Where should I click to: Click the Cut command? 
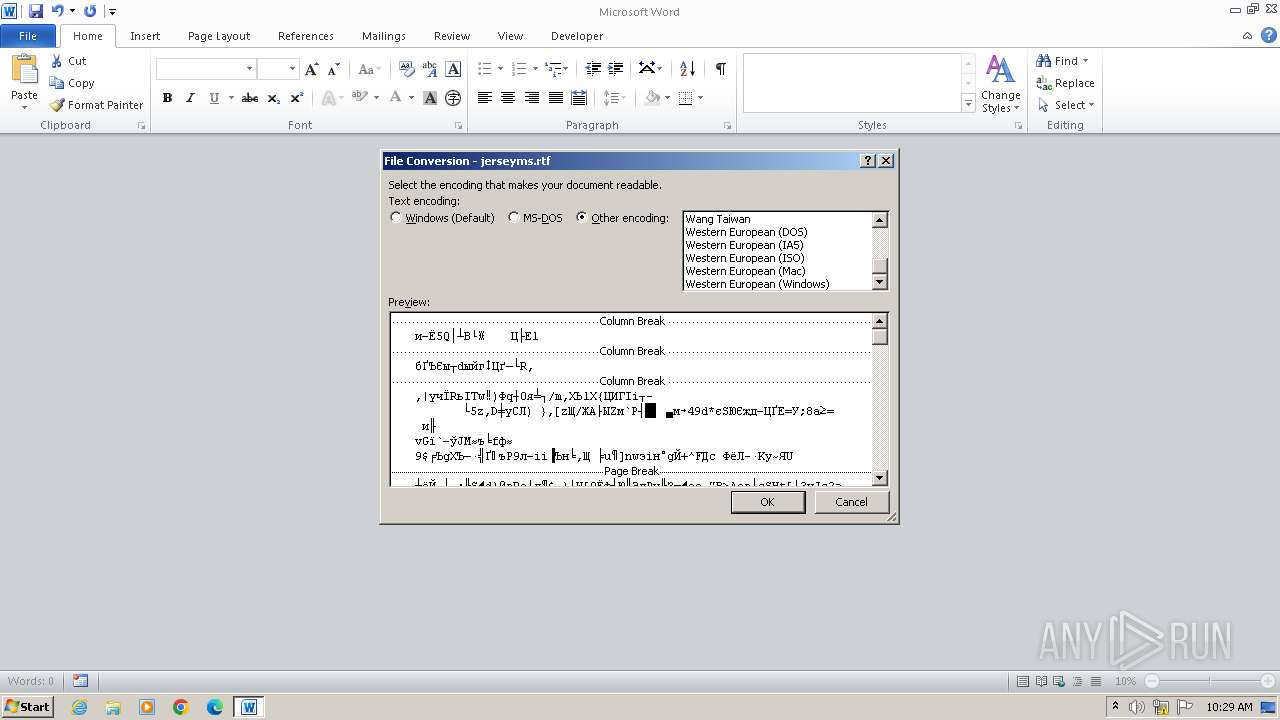coord(68,61)
